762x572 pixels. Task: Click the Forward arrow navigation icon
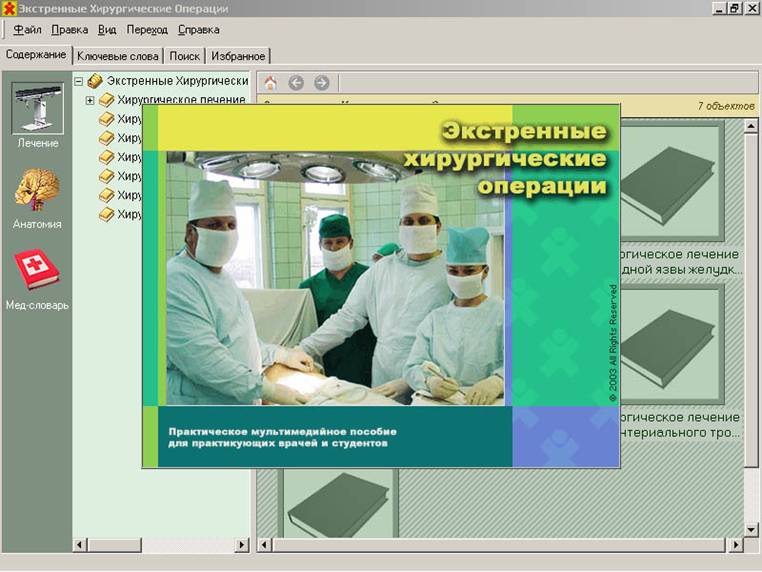pyautogui.click(x=321, y=83)
